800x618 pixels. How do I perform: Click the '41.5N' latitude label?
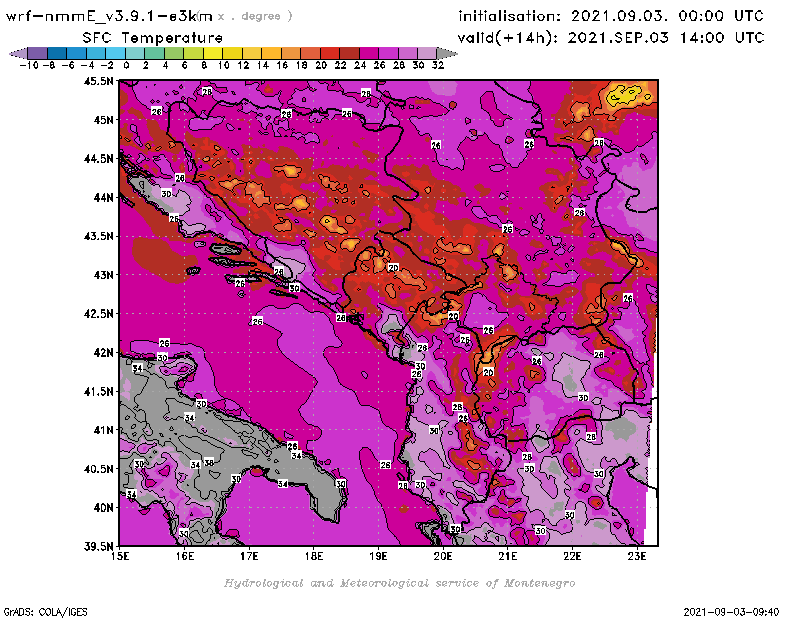(x=98, y=391)
